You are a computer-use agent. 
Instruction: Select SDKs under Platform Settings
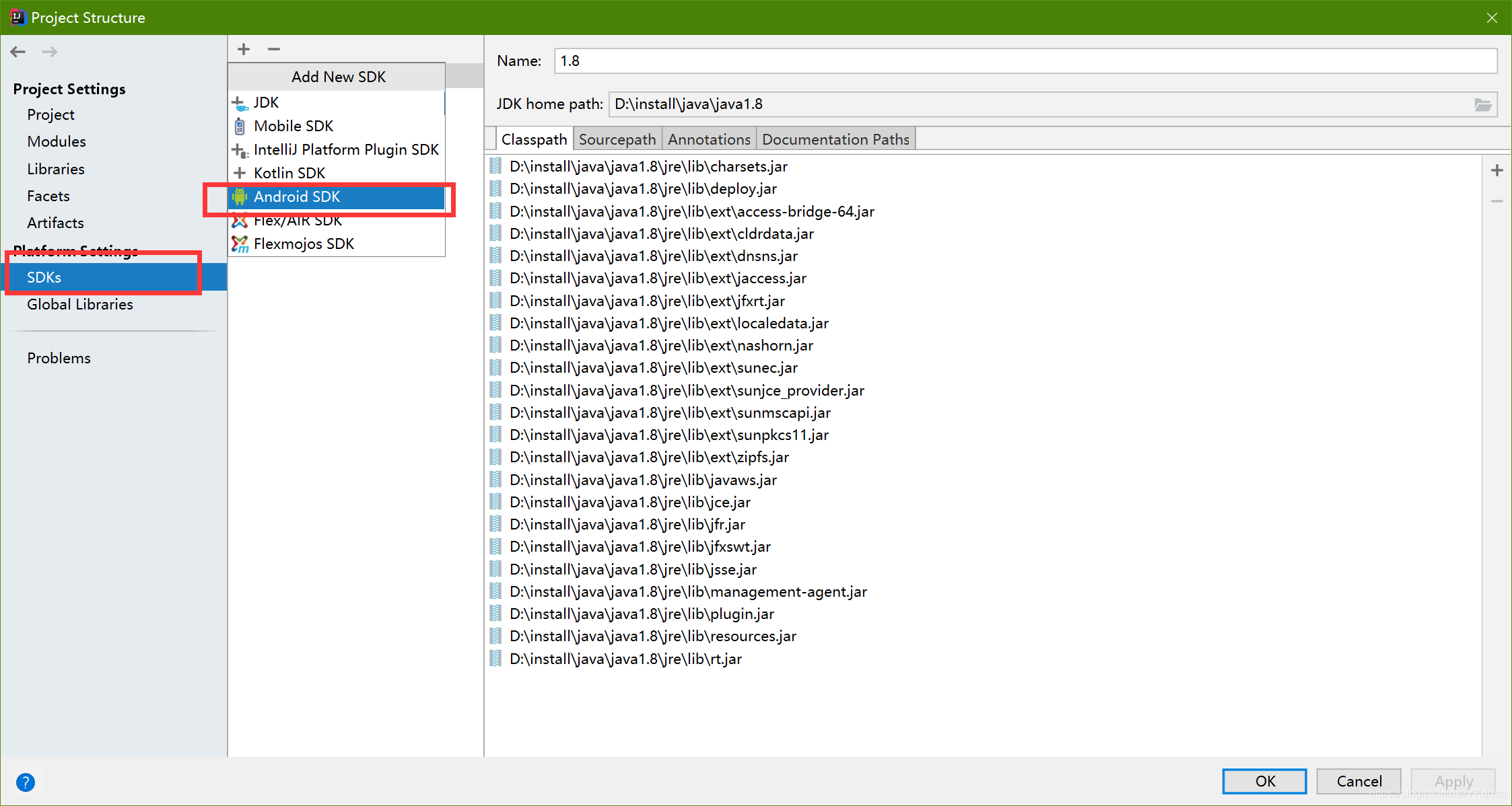(114, 277)
